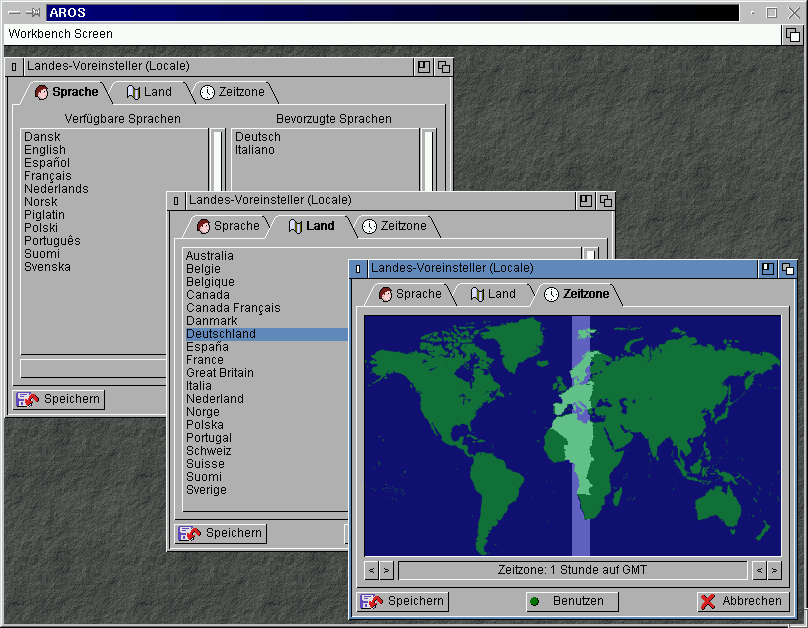The width and height of the screenshot is (808, 628).
Task: Click the preferred languages list scrollbar
Action: pos(428,160)
